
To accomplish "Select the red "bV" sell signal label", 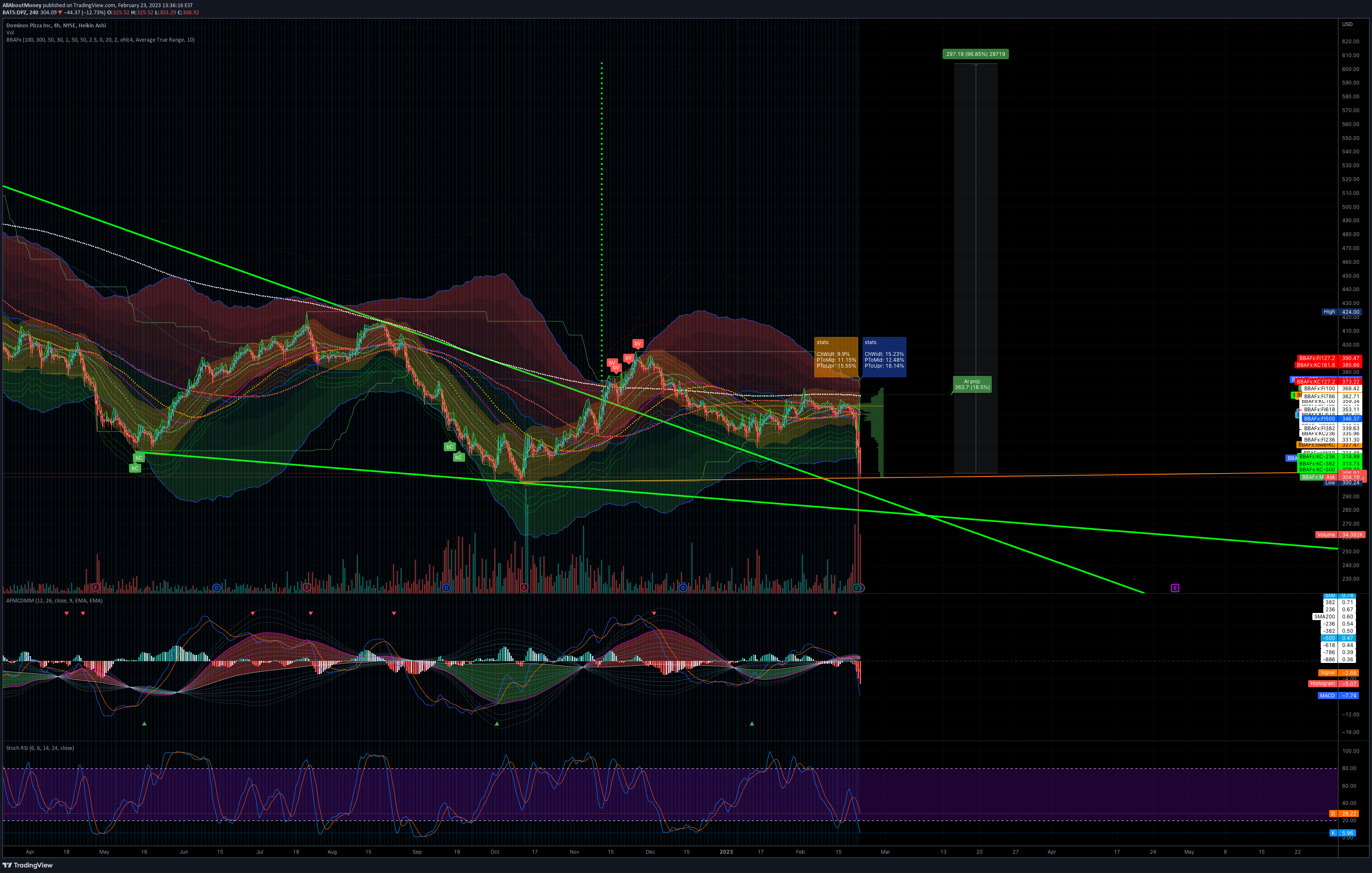I will 637,343.
